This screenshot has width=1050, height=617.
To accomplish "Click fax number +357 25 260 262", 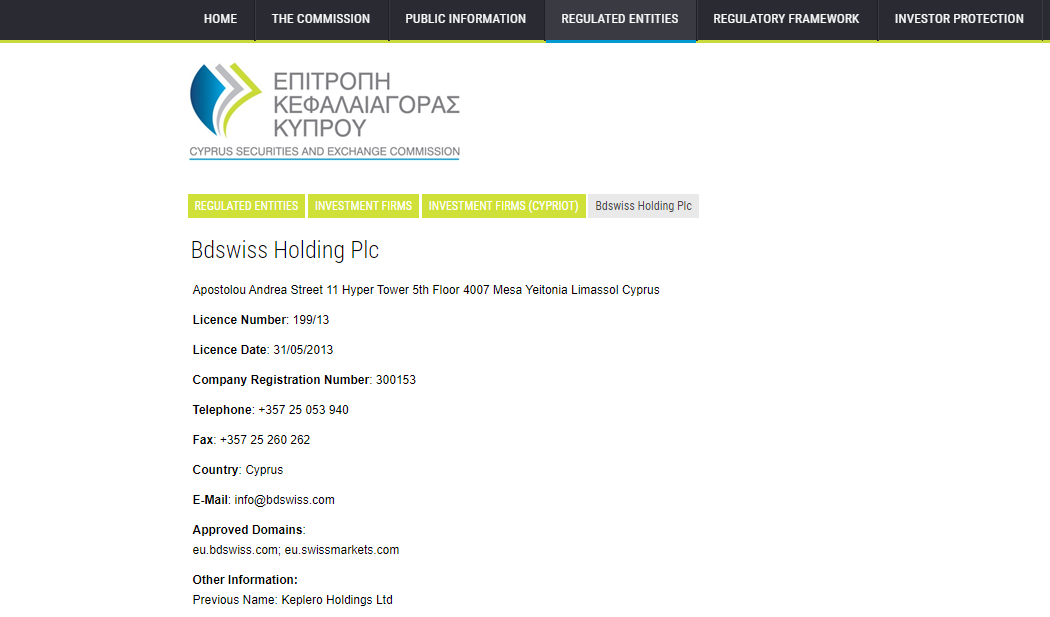I will (265, 440).
